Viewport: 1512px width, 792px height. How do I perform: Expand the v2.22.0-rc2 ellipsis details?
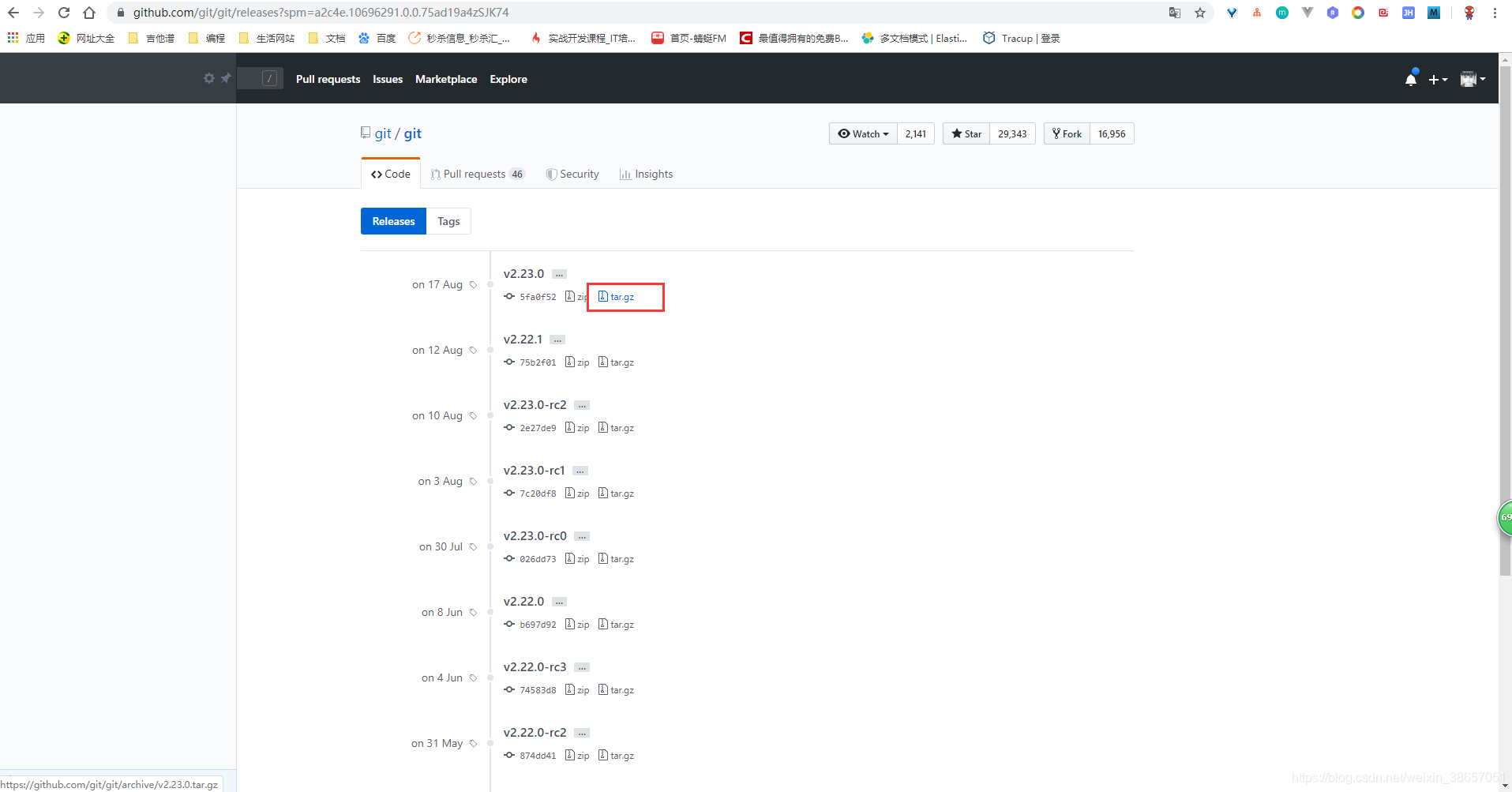(x=582, y=733)
